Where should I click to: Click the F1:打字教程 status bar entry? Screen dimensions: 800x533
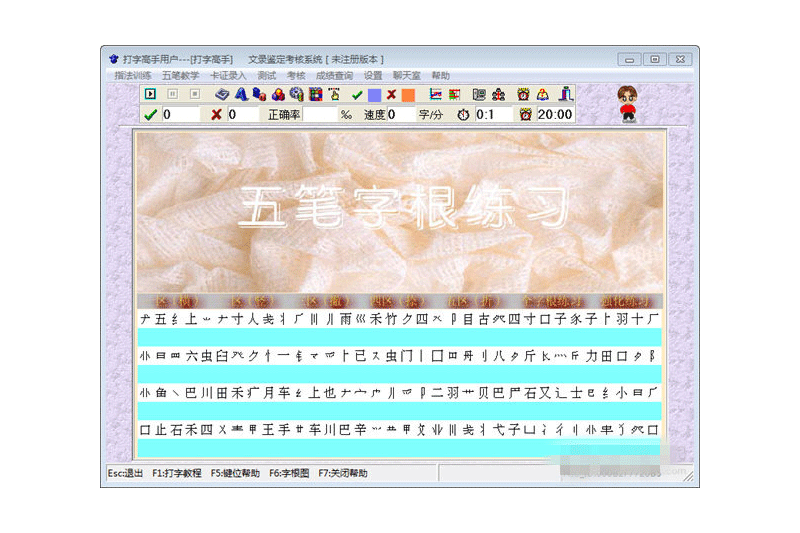click(x=177, y=473)
